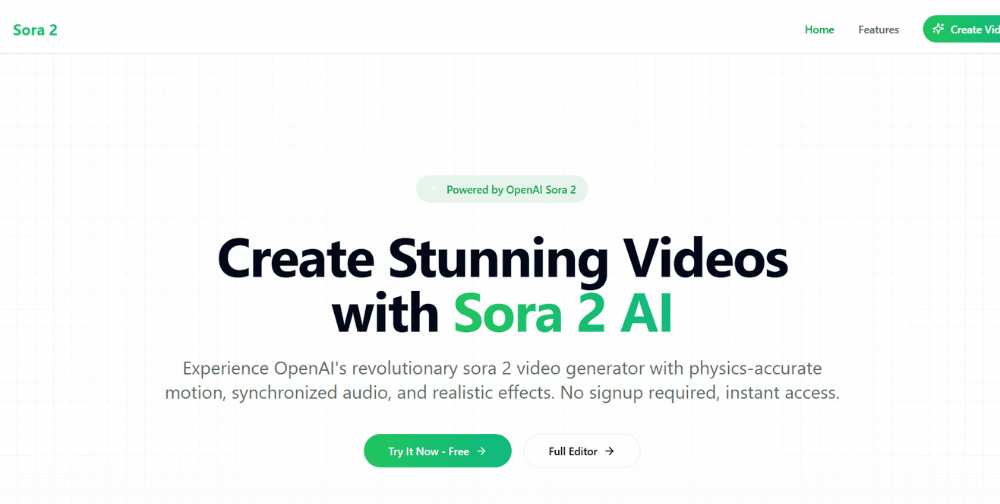Click the arrow icon in Try It Now button

pyautogui.click(x=482, y=451)
